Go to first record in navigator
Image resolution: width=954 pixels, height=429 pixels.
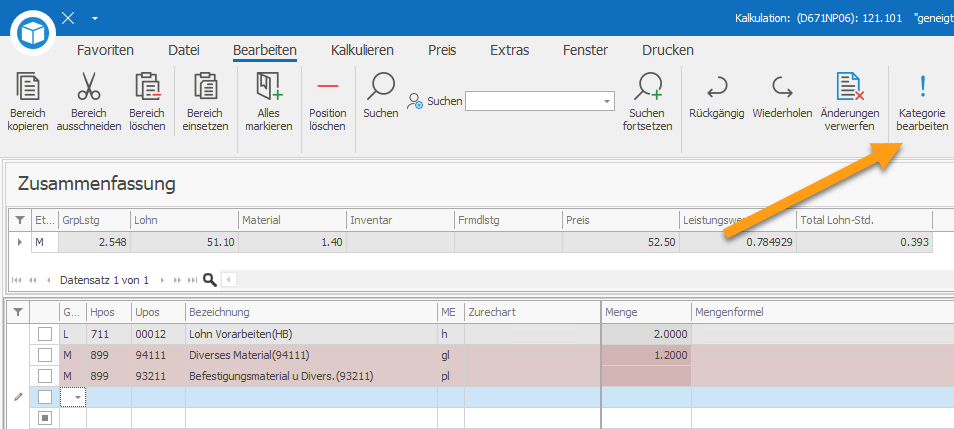tap(16, 281)
